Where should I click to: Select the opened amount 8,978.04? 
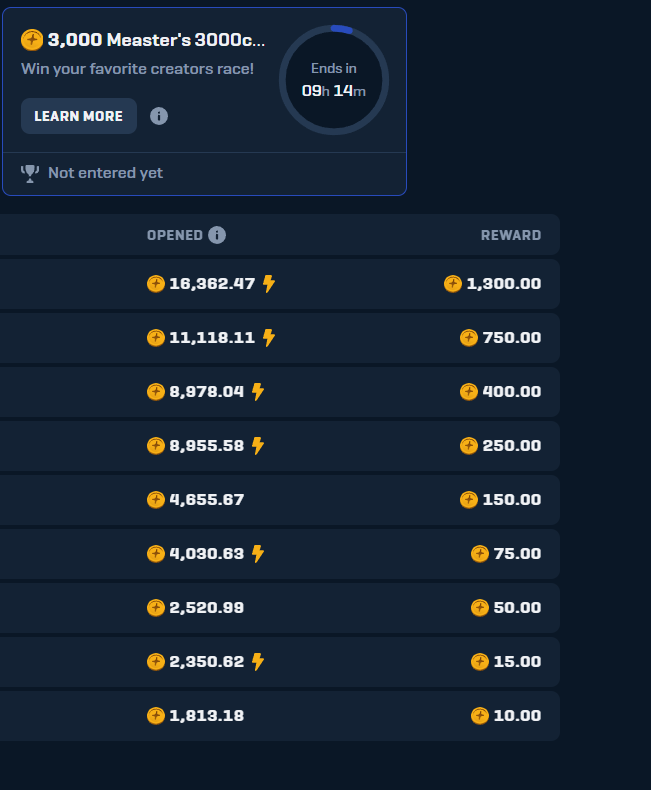point(207,391)
